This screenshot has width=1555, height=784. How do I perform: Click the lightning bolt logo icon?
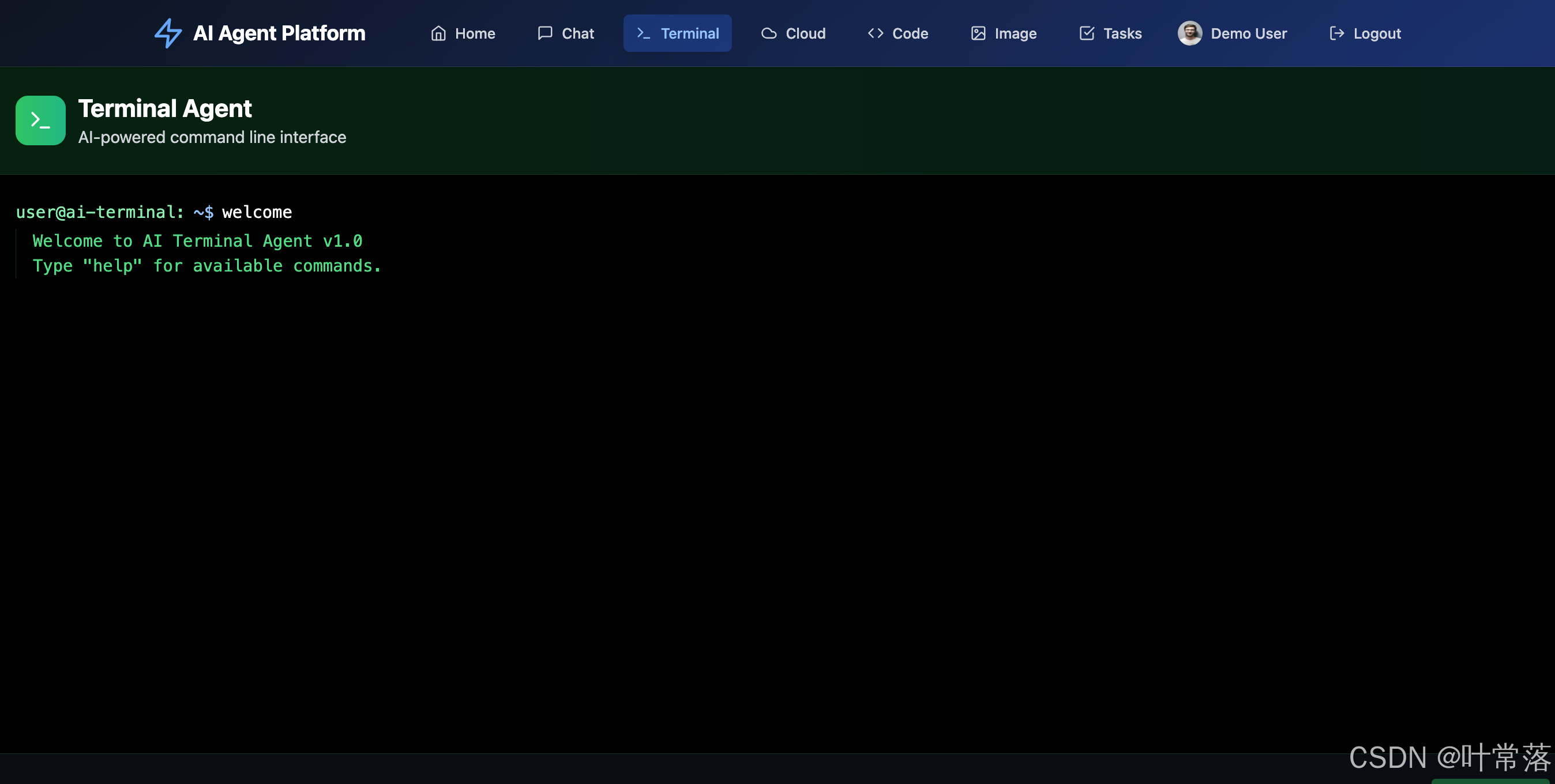click(168, 33)
